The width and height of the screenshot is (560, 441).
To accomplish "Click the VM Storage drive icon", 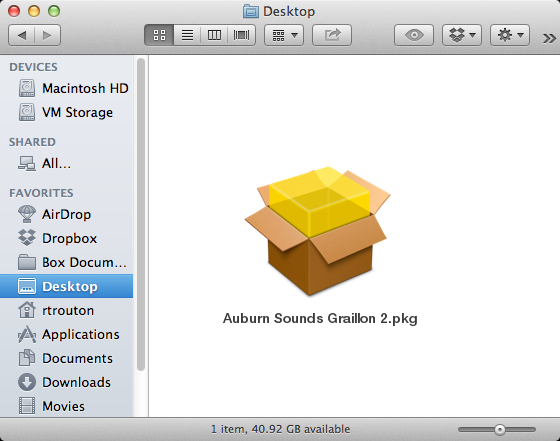I will coord(27,112).
